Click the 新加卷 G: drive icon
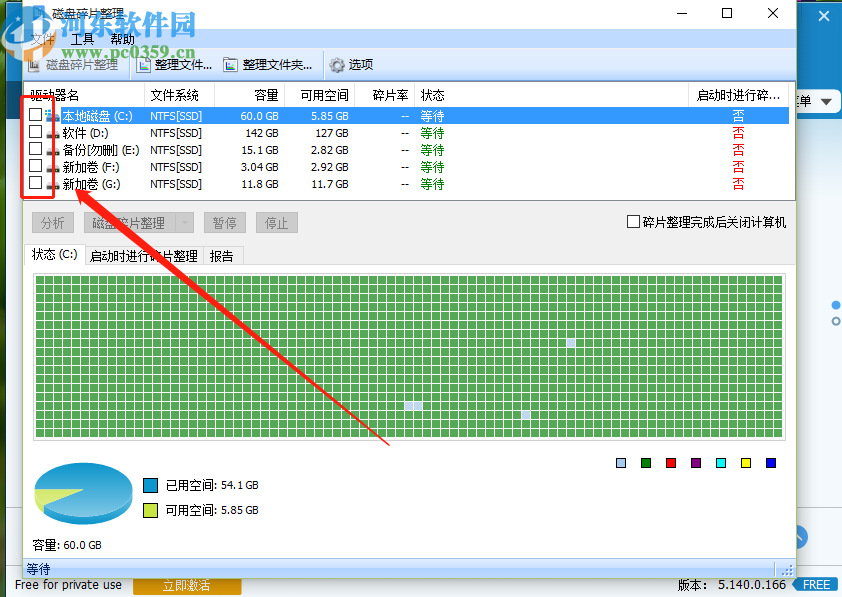Screen dimensions: 842x597 point(52,185)
